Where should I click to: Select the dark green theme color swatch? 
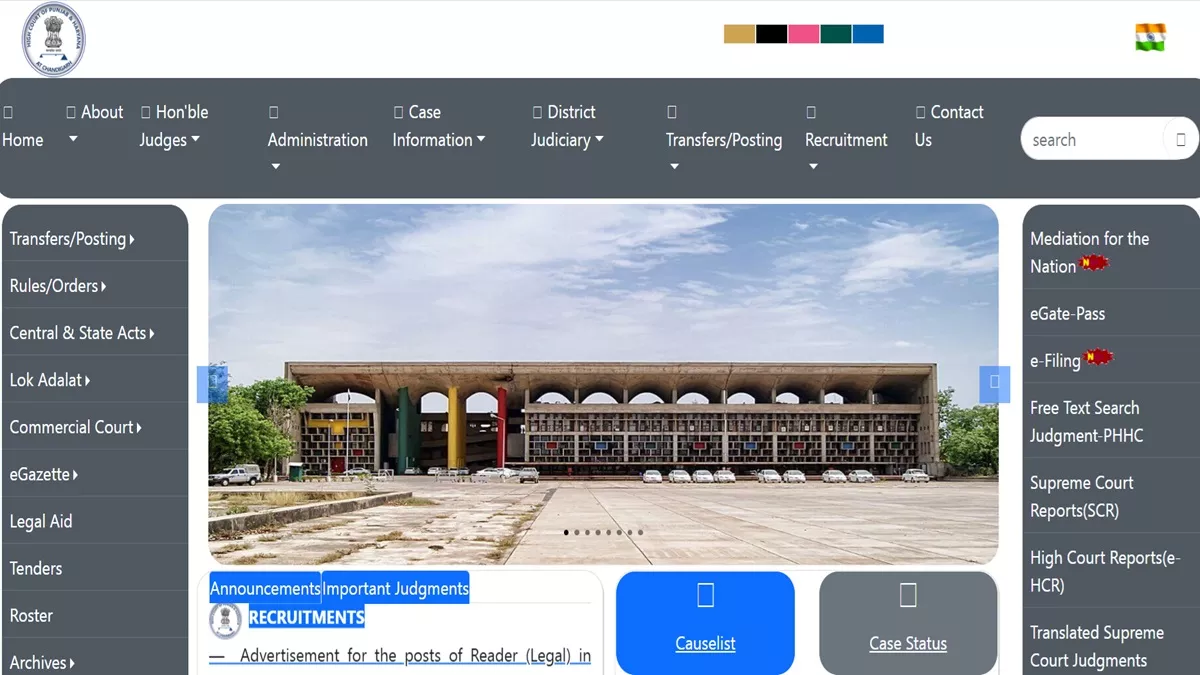pyautogui.click(x=835, y=34)
